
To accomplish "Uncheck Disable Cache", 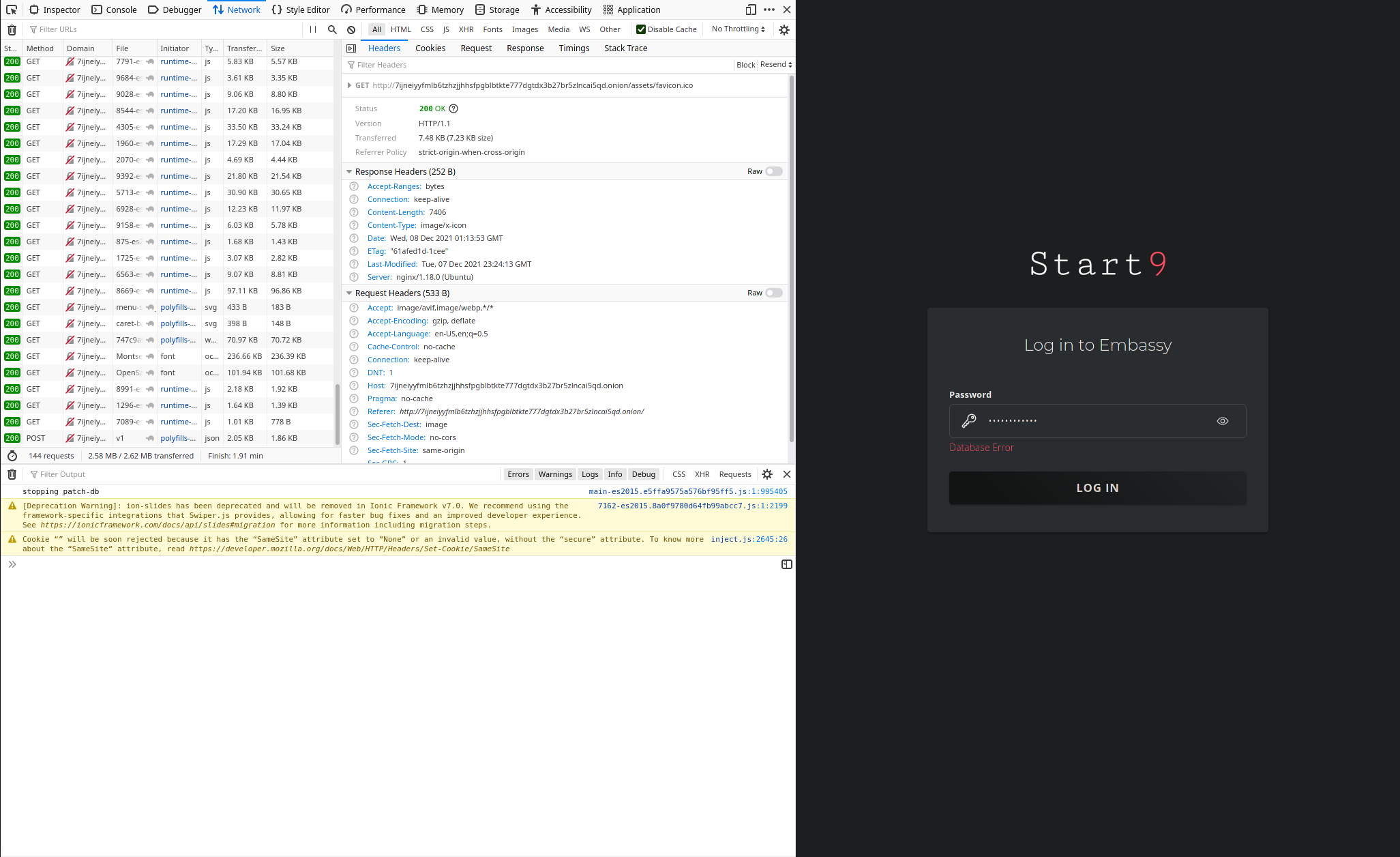I will (641, 29).
